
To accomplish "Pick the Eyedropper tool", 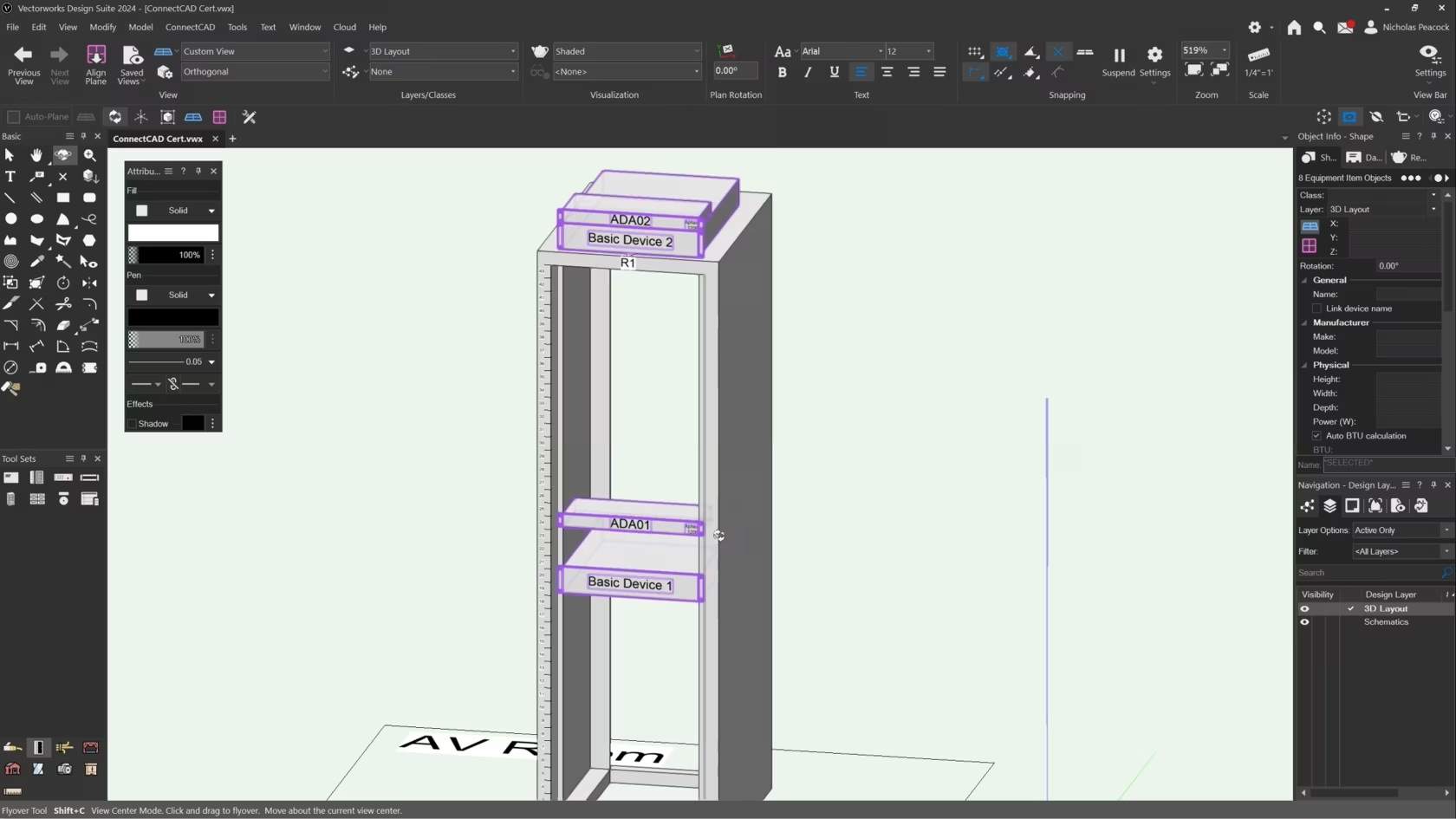I will pyautogui.click(x=37, y=262).
